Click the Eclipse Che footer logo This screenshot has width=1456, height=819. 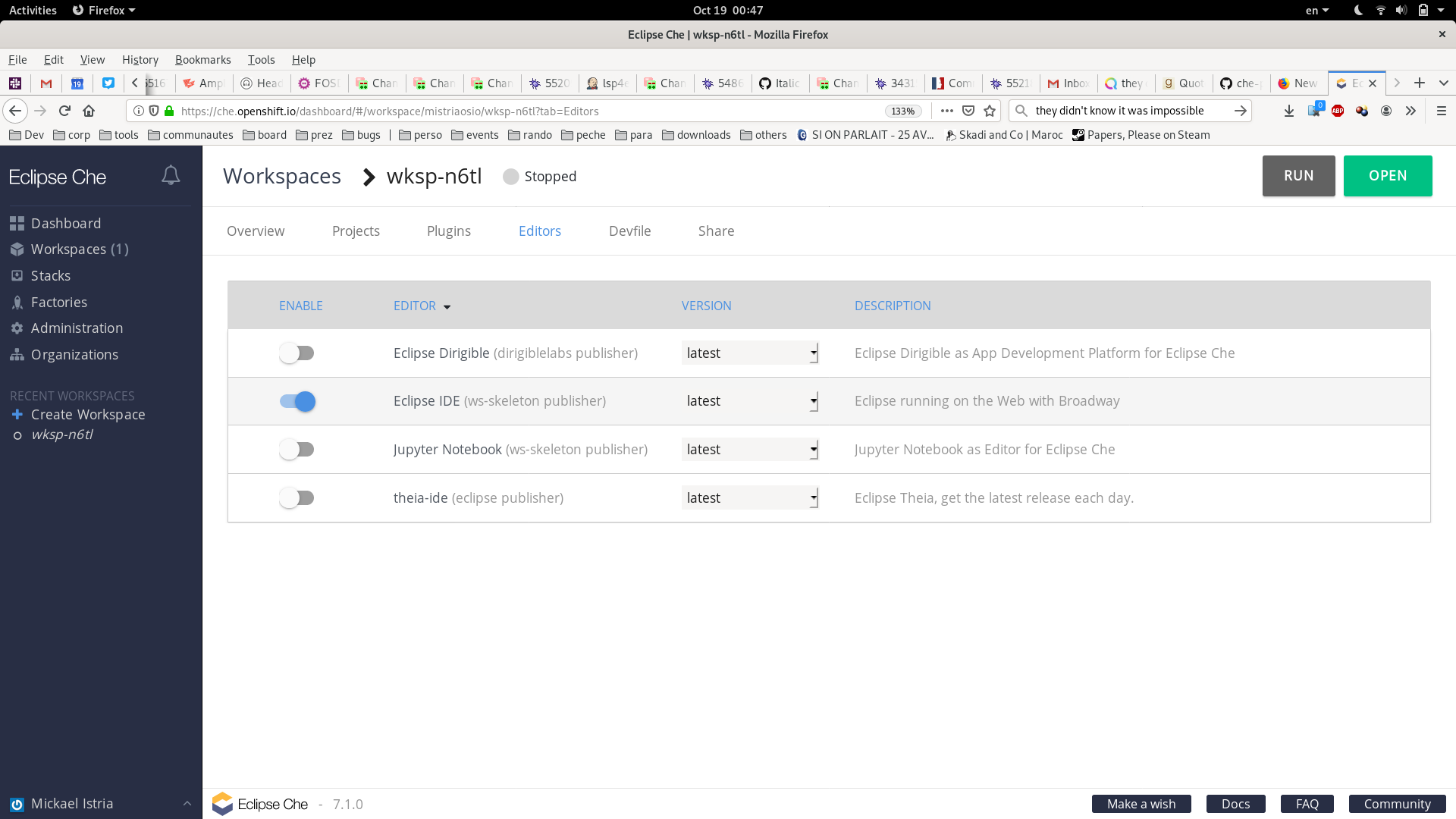(260, 804)
